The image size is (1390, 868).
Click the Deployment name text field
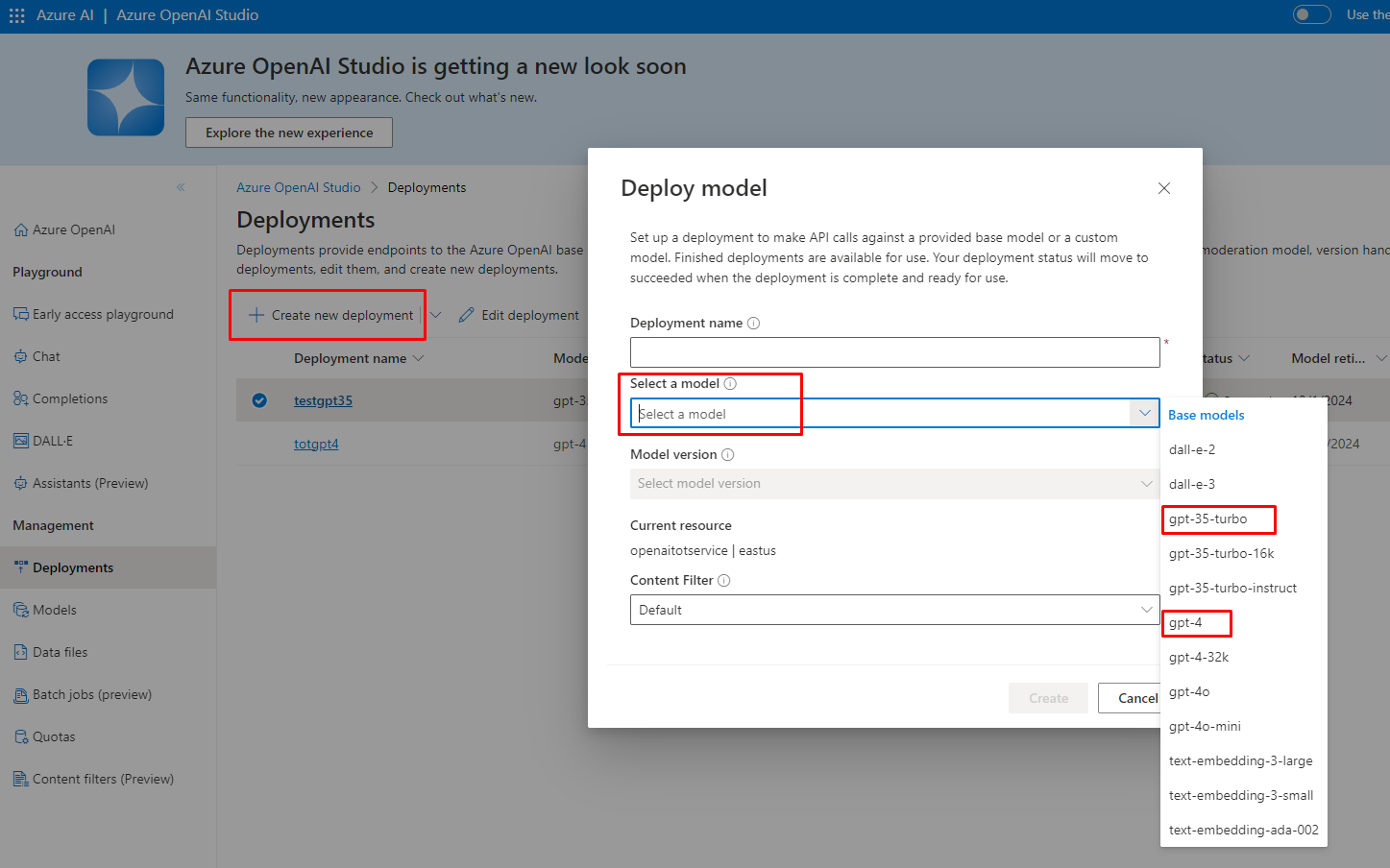pos(894,352)
